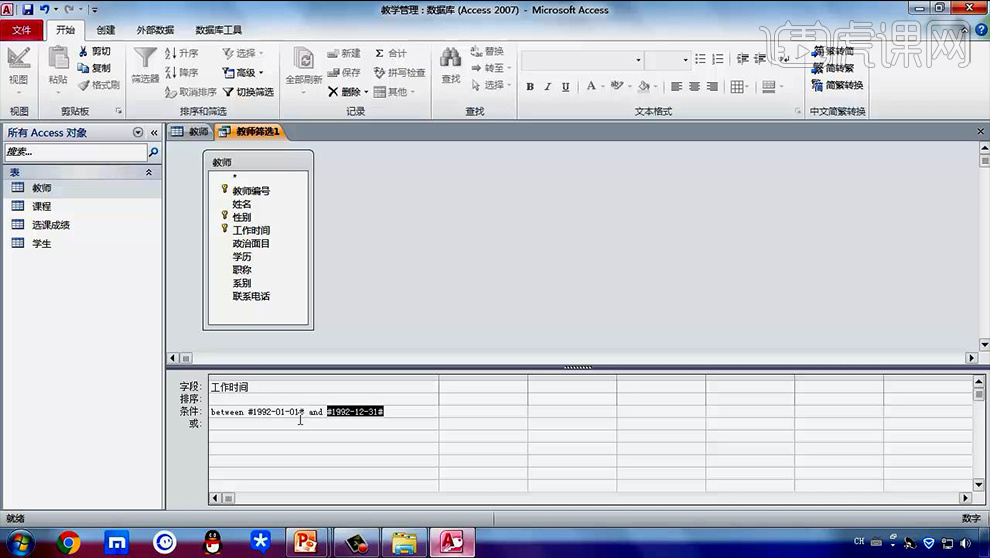
Task: Run Spelling check (拼写检查)
Action: [399, 73]
